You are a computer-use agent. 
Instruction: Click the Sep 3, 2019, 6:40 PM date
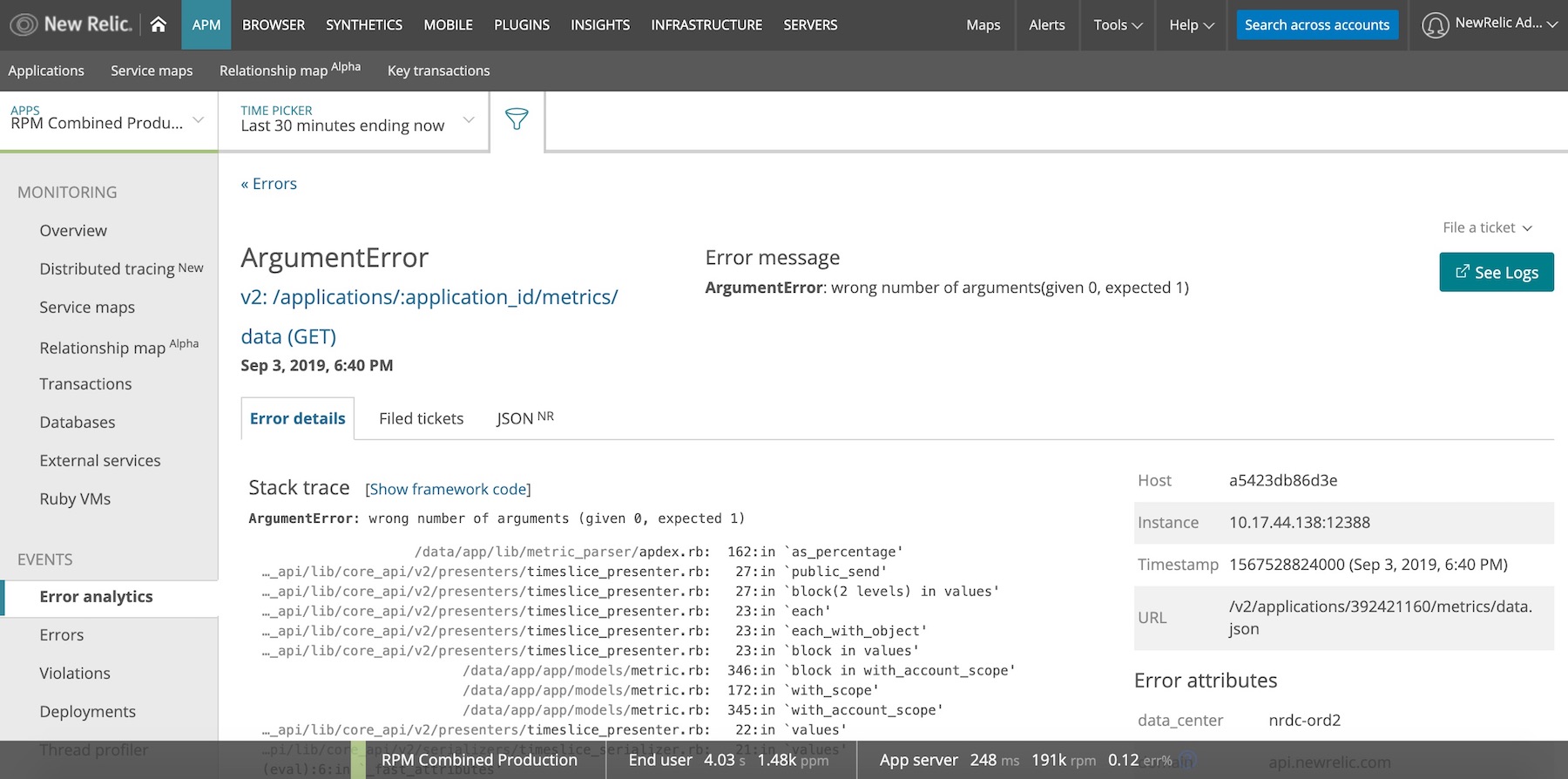click(x=317, y=365)
